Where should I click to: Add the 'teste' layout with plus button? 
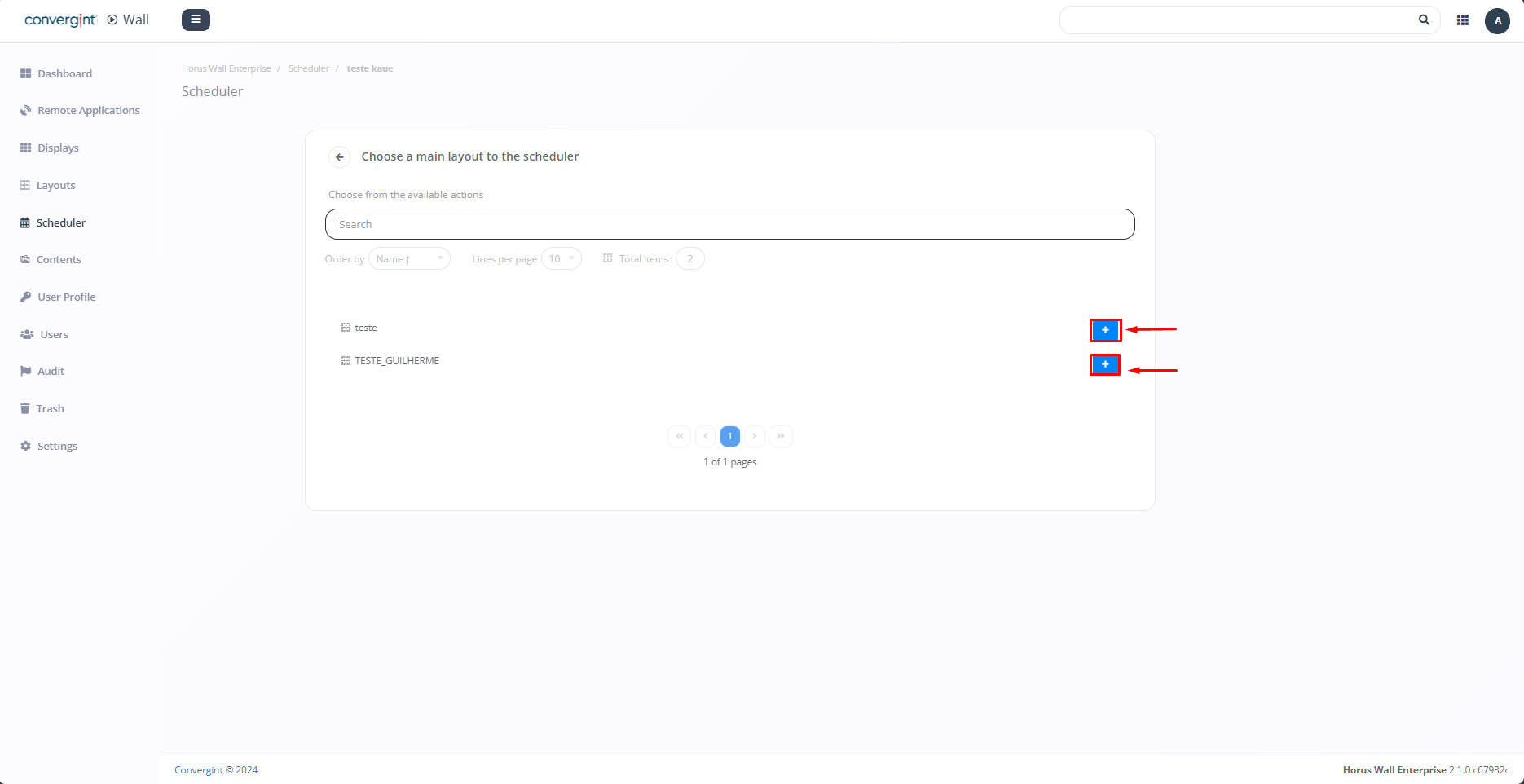[1105, 330]
